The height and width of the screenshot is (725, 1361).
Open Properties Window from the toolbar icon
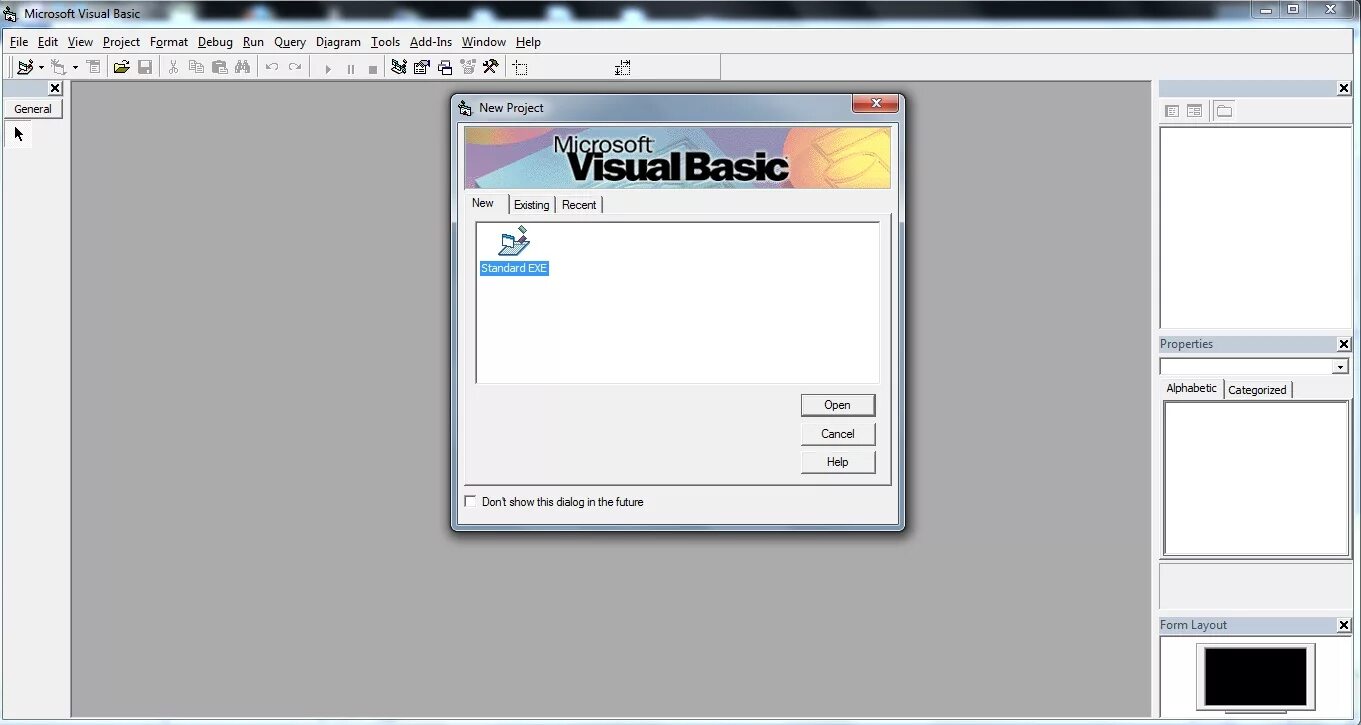click(x=422, y=67)
